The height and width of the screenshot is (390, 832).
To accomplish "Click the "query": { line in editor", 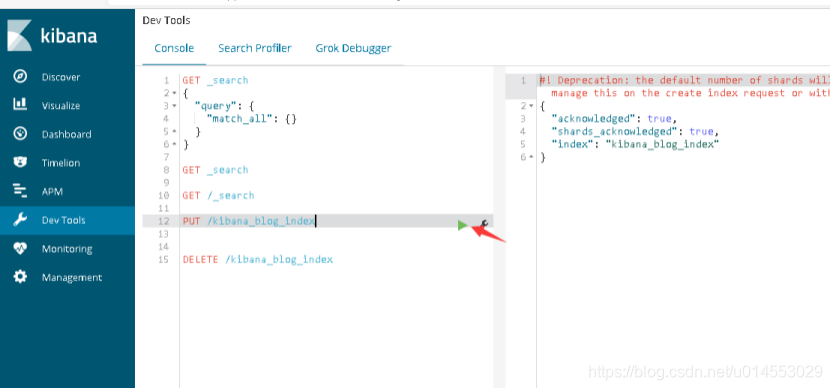I will click(x=225, y=106).
